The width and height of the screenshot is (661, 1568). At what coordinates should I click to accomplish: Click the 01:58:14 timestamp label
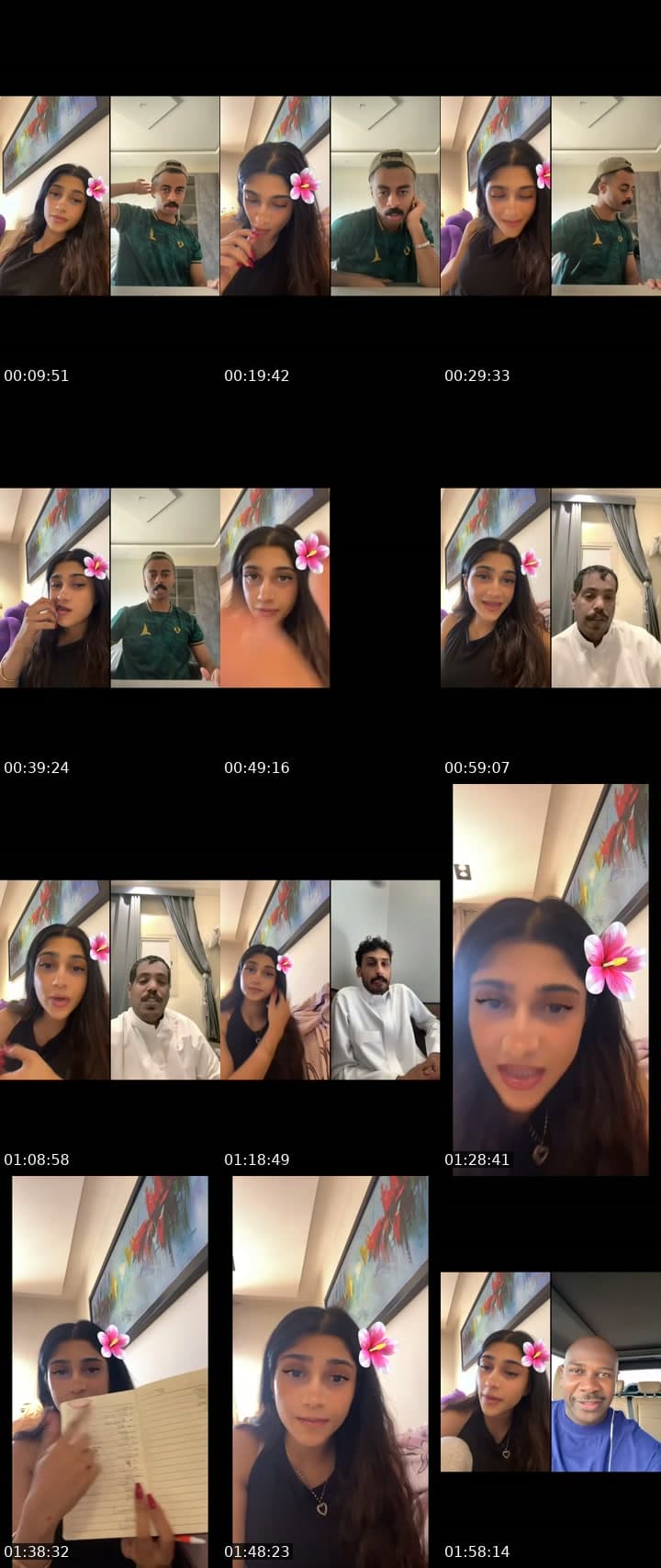pos(477,1551)
